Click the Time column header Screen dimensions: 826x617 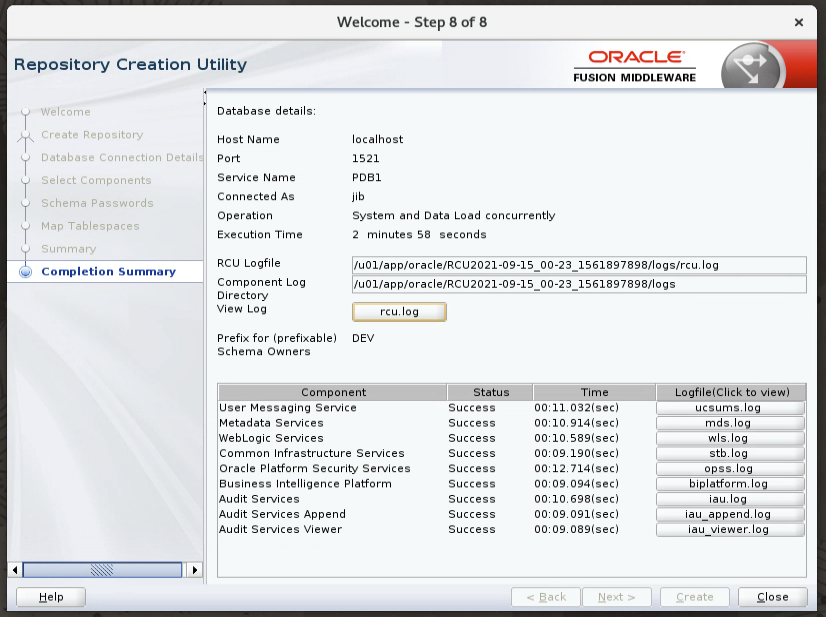click(594, 392)
